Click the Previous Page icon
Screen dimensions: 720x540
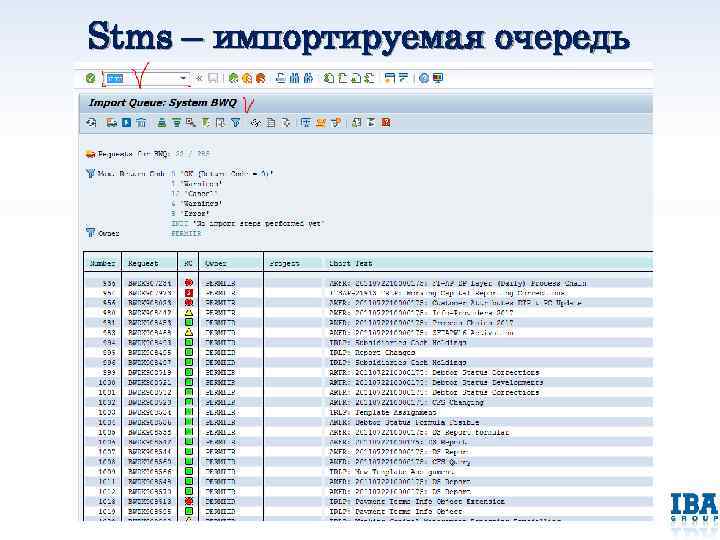pos(342,78)
